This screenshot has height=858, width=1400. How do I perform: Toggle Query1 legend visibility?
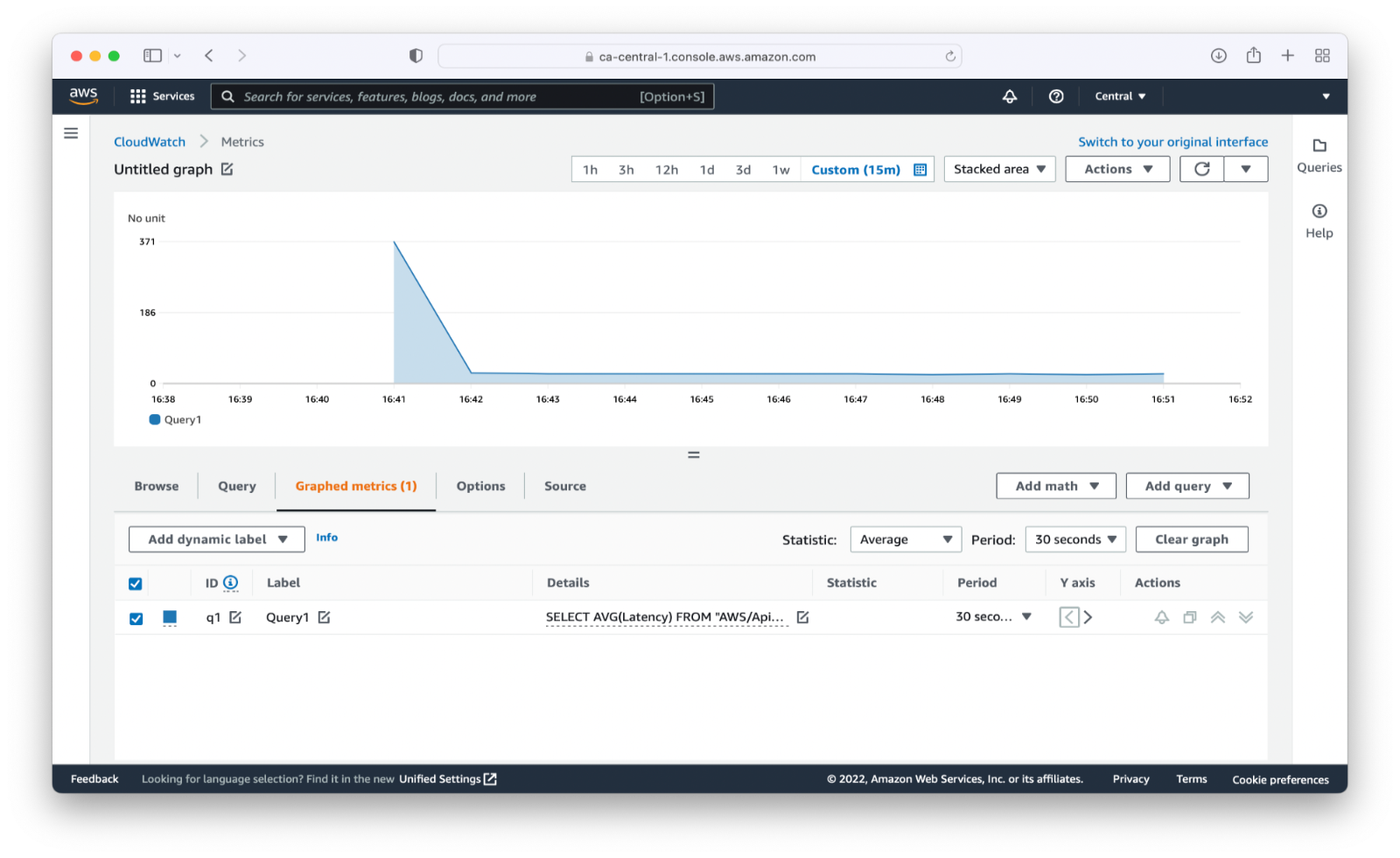(x=175, y=419)
